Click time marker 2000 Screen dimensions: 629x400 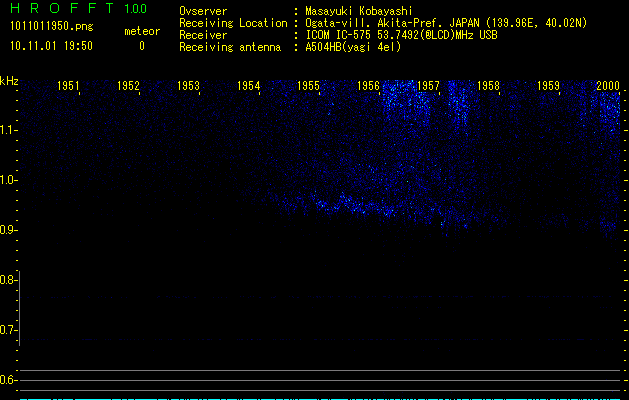pyautogui.click(x=608, y=85)
